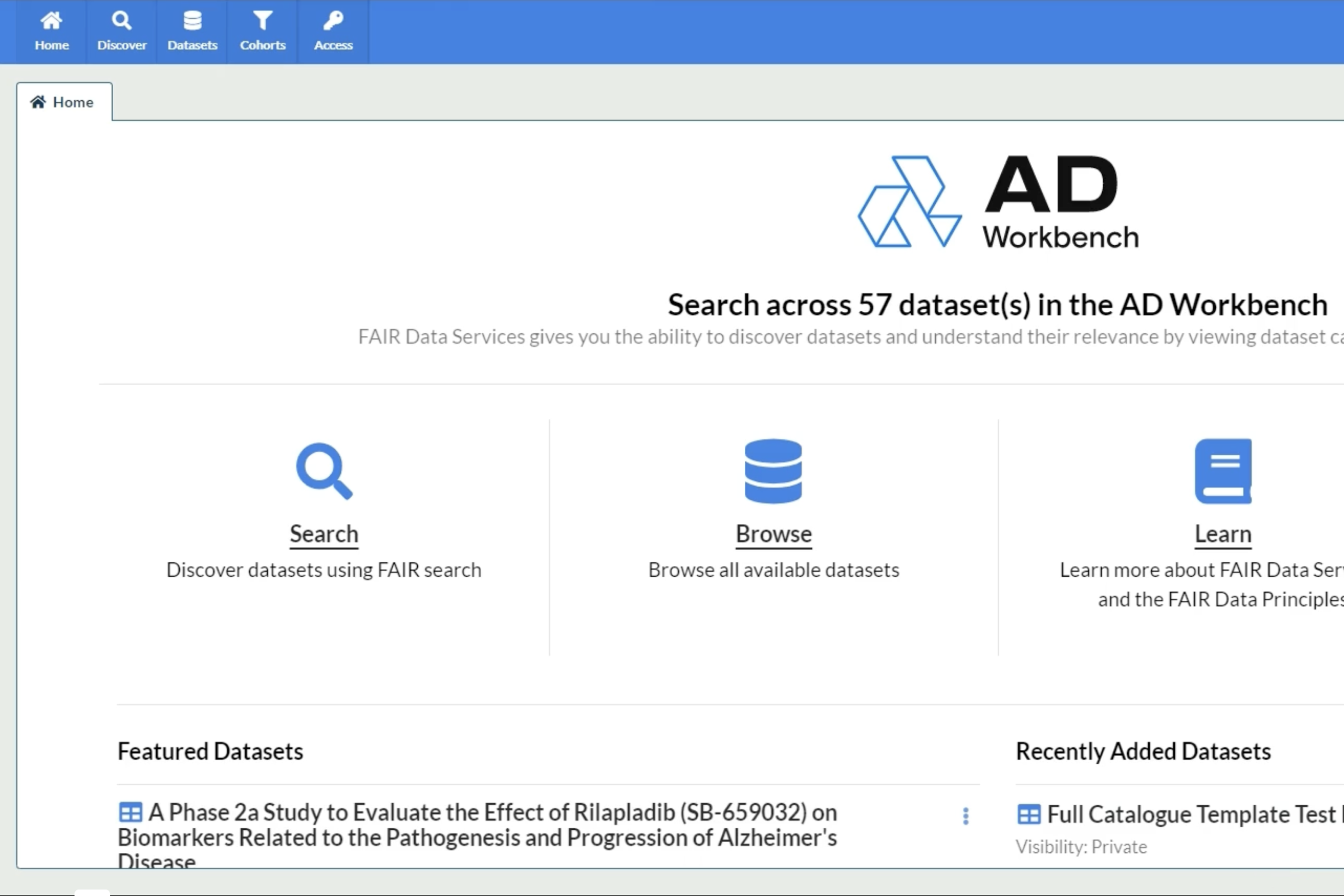Open Datasets database icon in navbar
Image resolution: width=1344 pixels, height=896 pixels.
192,21
